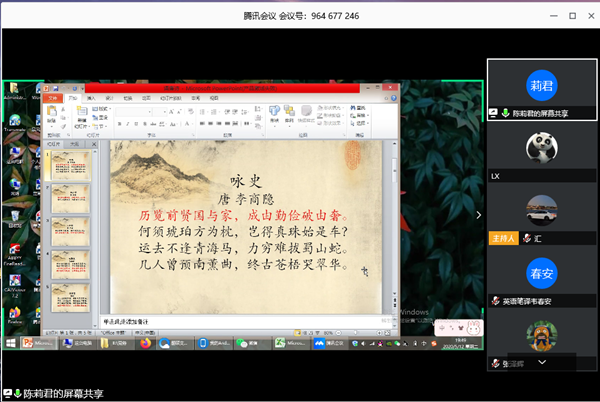Click Undo icon in PowerPoint quick access toolbar
The image size is (600, 402).
(64, 88)
